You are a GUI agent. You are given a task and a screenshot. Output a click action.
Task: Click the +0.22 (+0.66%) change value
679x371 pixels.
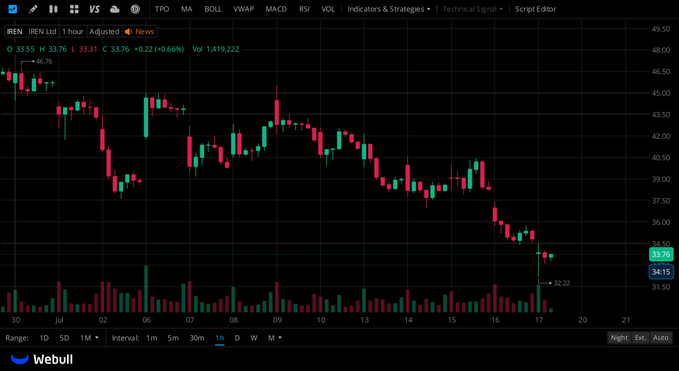[159, 49]
